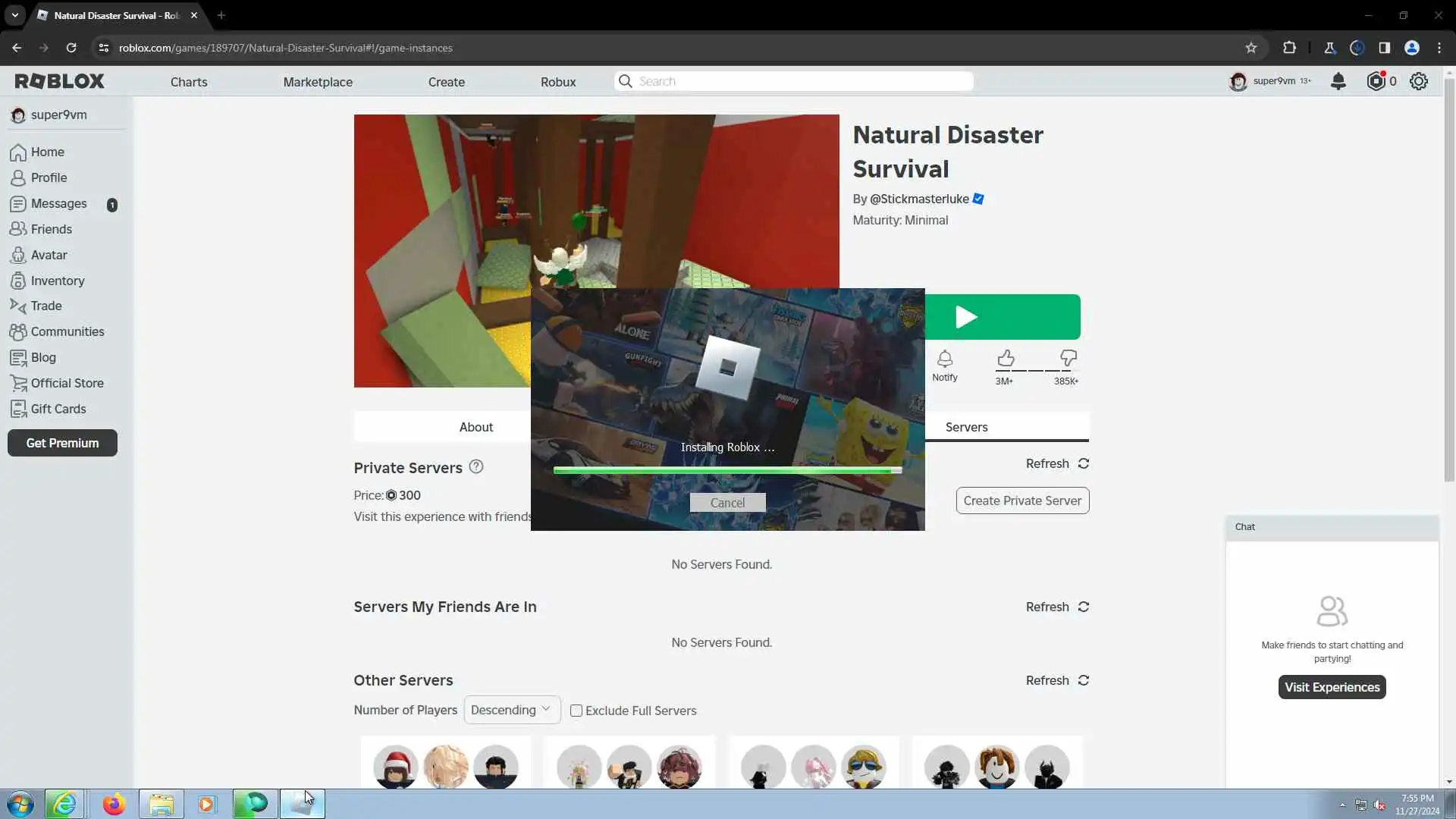1456x819 pixels.
Task: Open Avatar from the sidebar
Action: coord(49,255)
